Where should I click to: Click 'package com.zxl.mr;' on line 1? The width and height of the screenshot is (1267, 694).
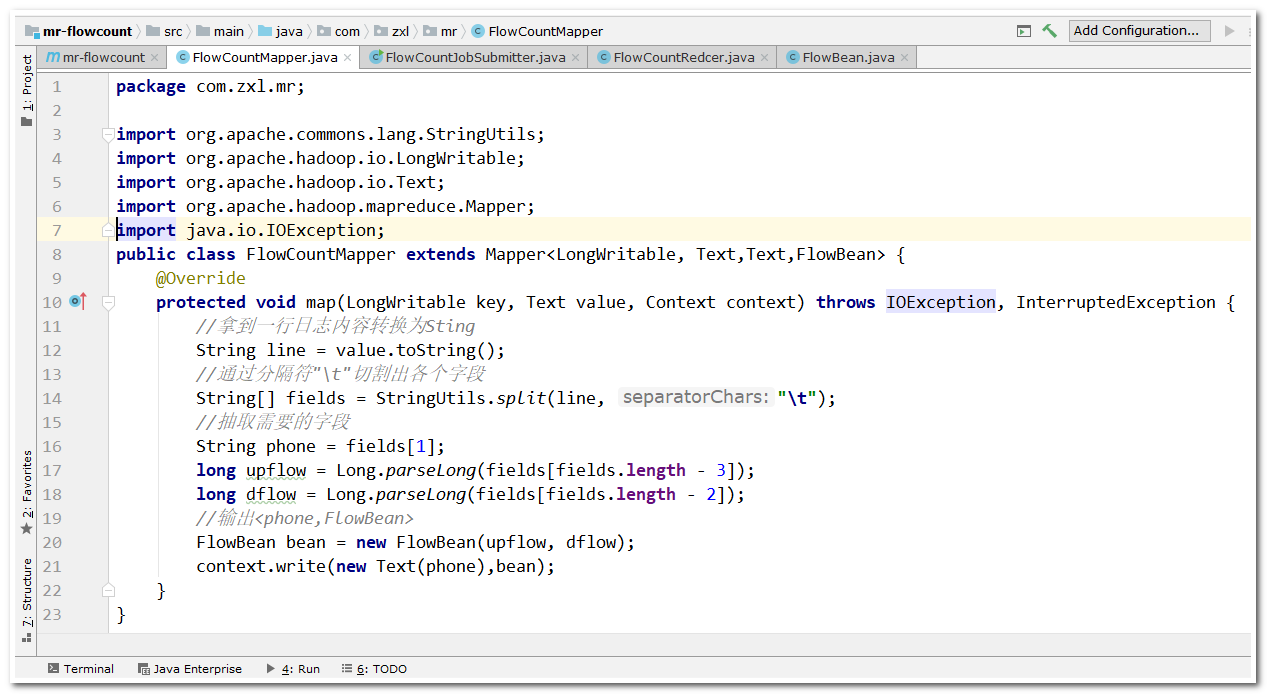pyautogui.click(x=210, y=86)
